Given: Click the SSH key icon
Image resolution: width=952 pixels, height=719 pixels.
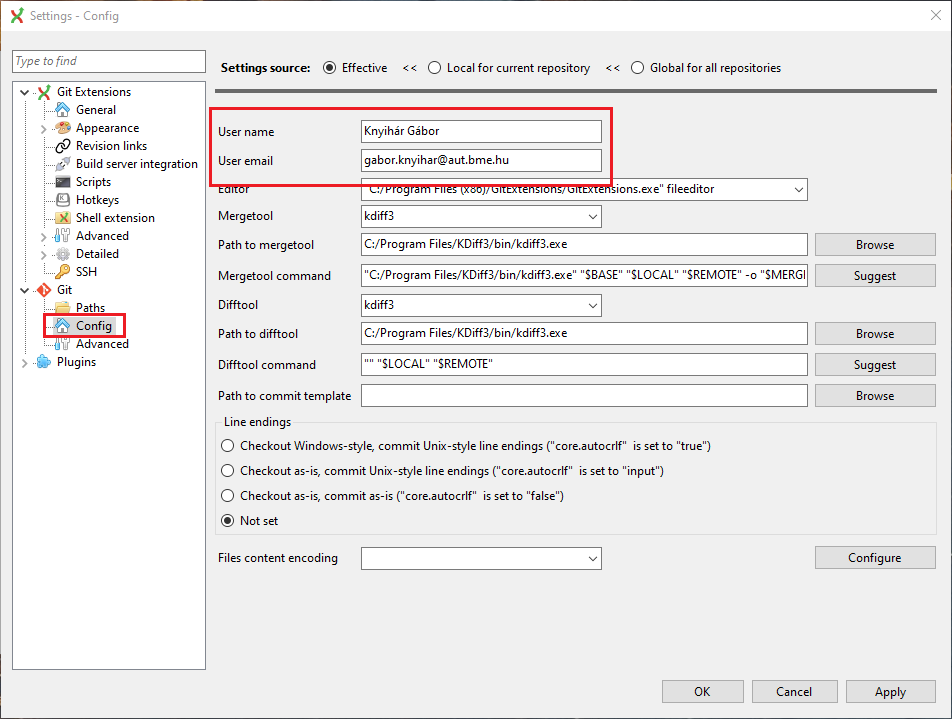Looking at the screenshot, I should tap(63, 272).
